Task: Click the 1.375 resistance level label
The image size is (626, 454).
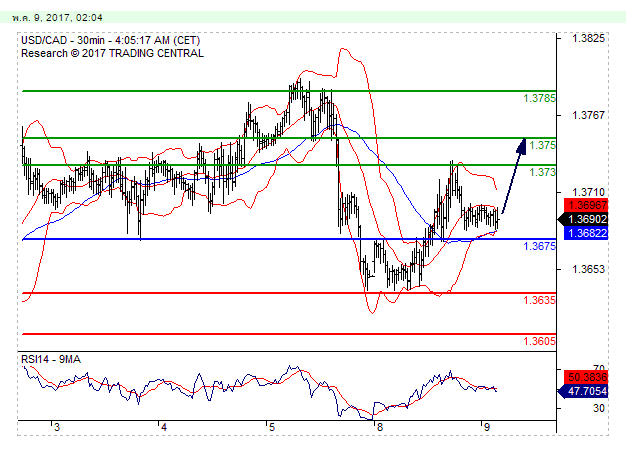Action: tap(542, 145)
